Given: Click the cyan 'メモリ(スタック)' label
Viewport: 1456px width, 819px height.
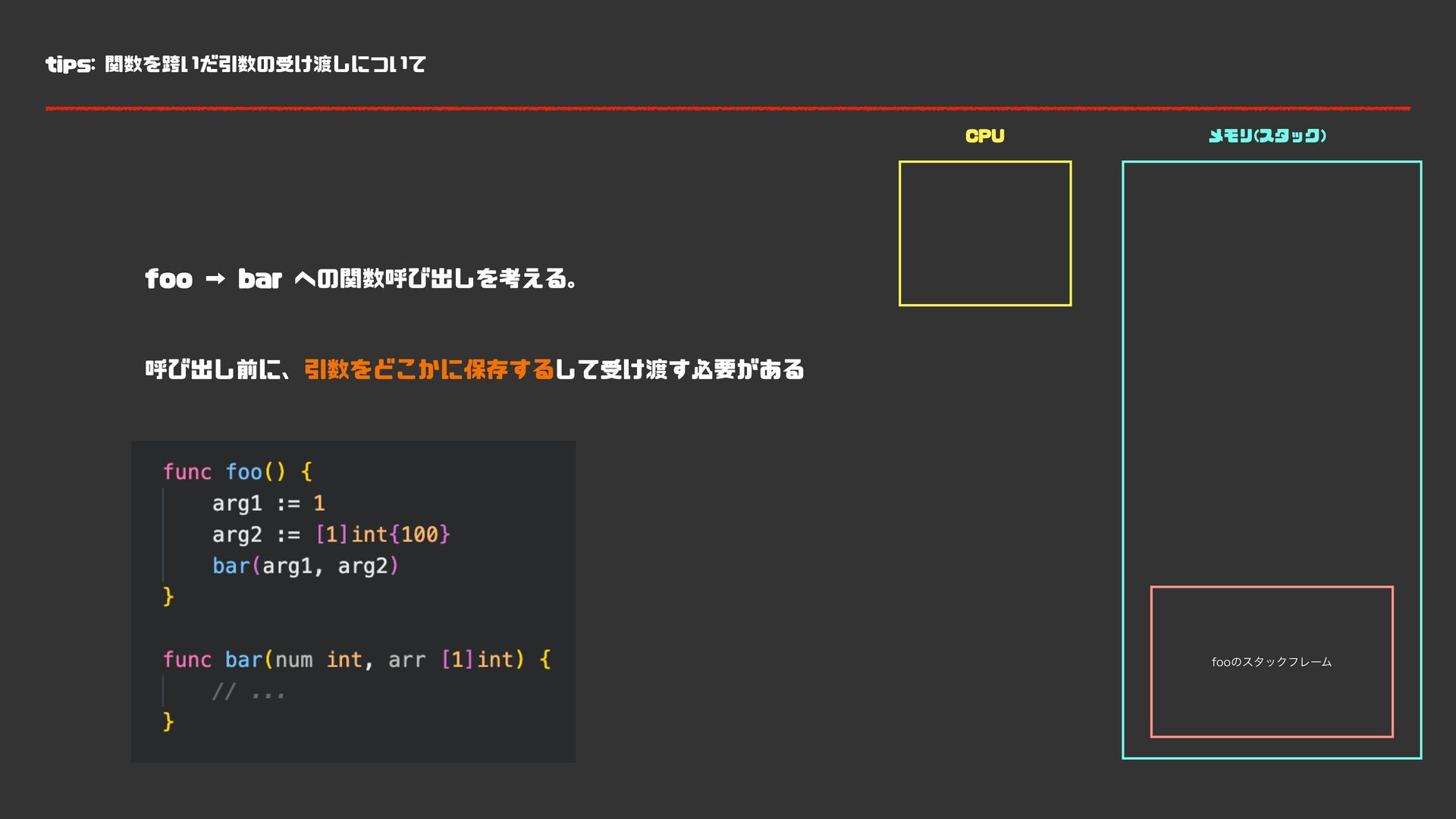Looking at the screenshot, I should (1266, 136).
